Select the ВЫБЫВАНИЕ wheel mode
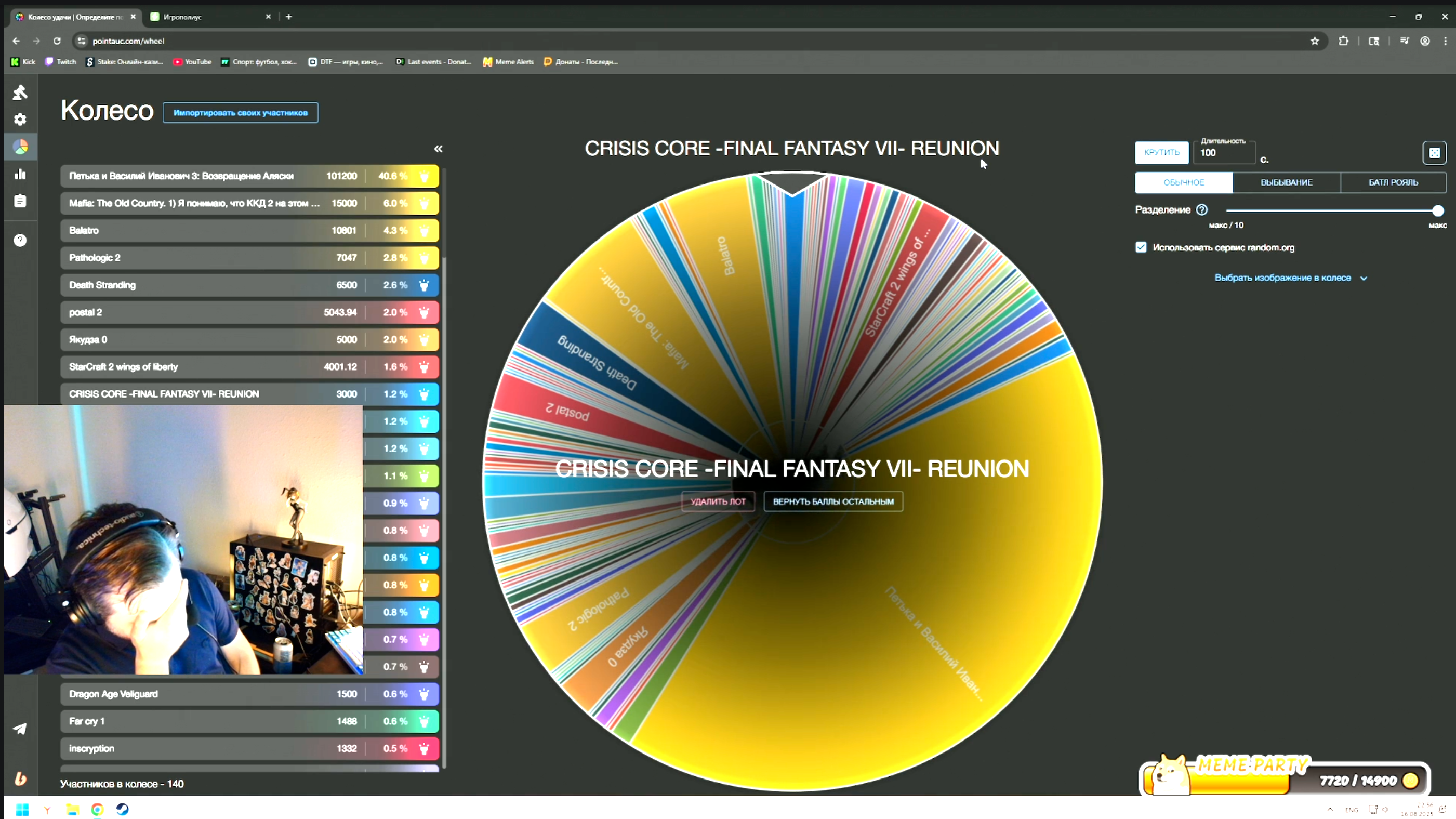The image size is (1456, 819). 1286,182
